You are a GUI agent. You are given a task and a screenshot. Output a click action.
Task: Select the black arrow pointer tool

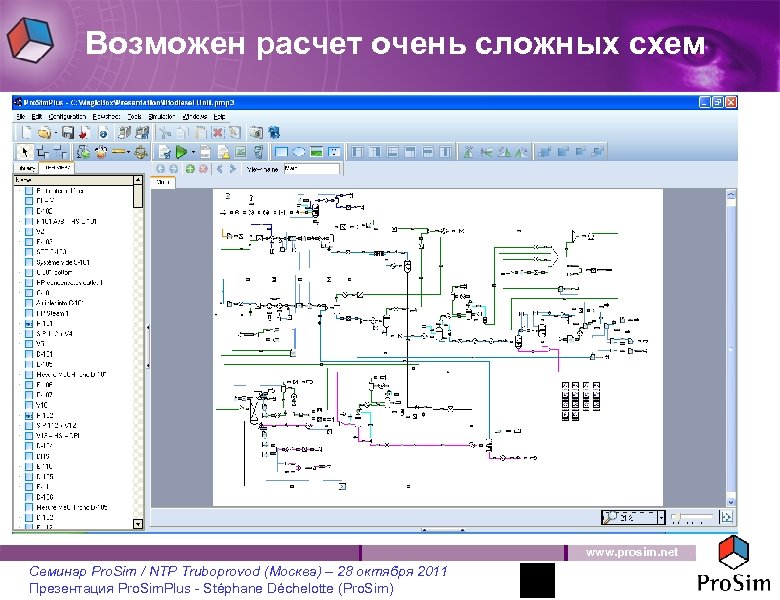coord(24,152)
